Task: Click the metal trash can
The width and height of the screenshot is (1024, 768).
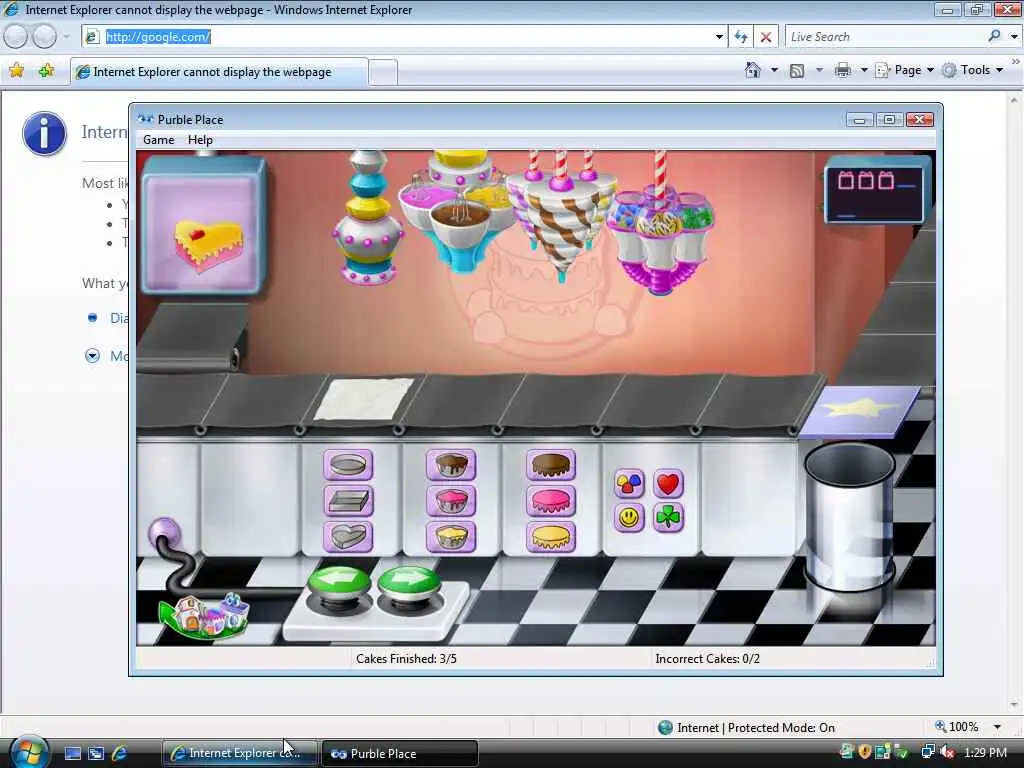Action: pos(848,517)
